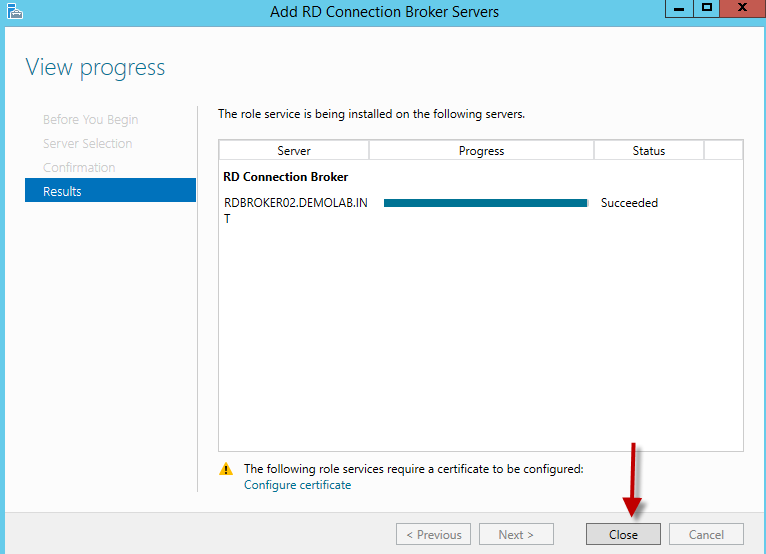
Task: Open the Configure certificate link
Action: 297,485
